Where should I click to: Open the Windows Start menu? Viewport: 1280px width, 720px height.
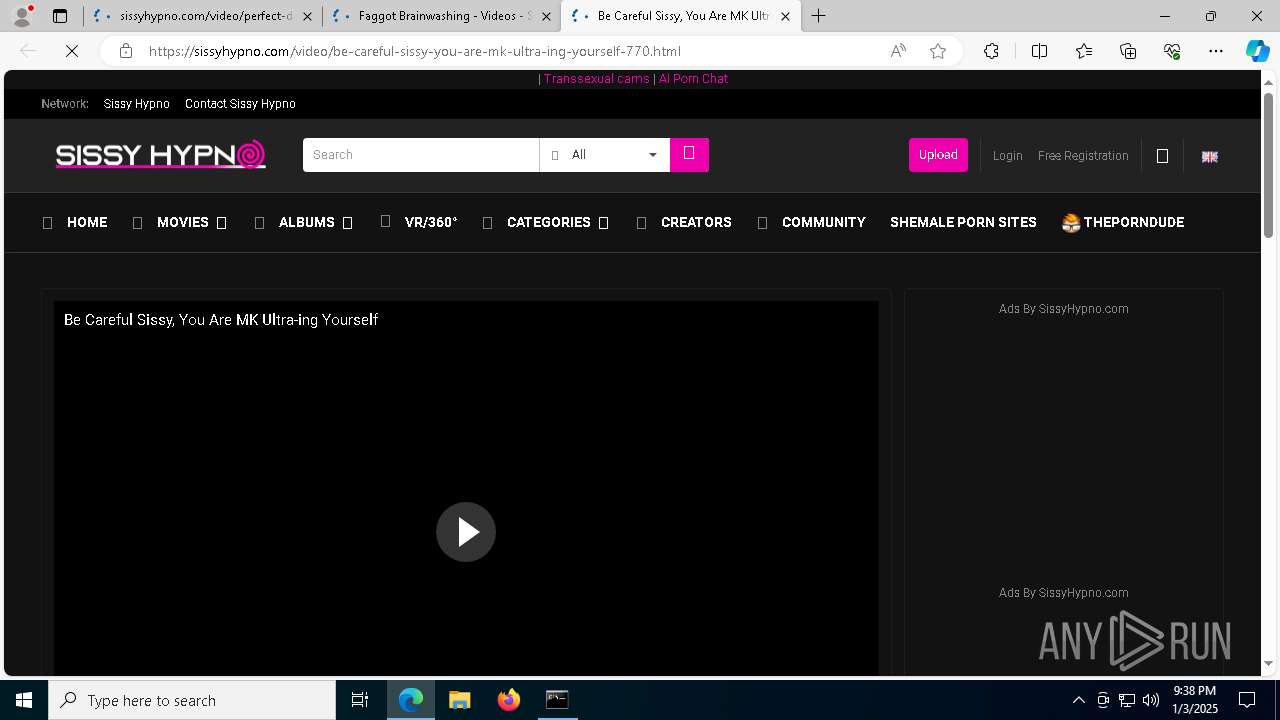[24, 700]
